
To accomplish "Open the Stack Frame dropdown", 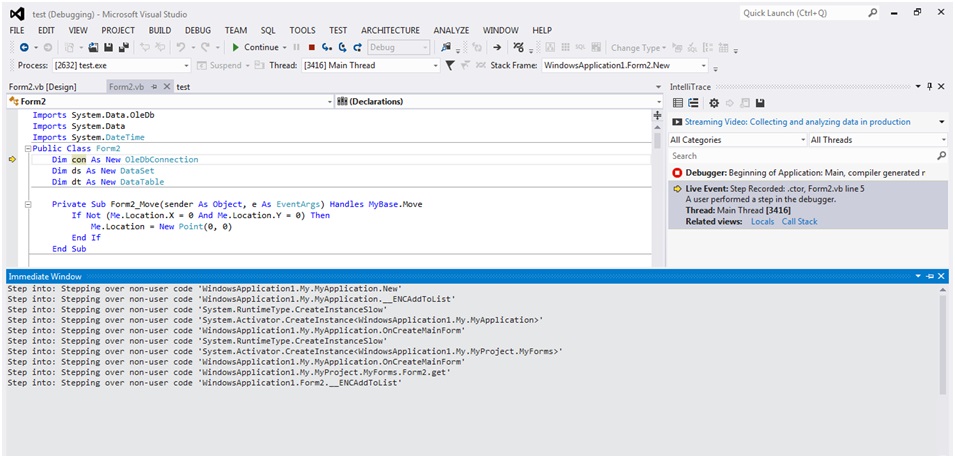I will pos(703,66).
